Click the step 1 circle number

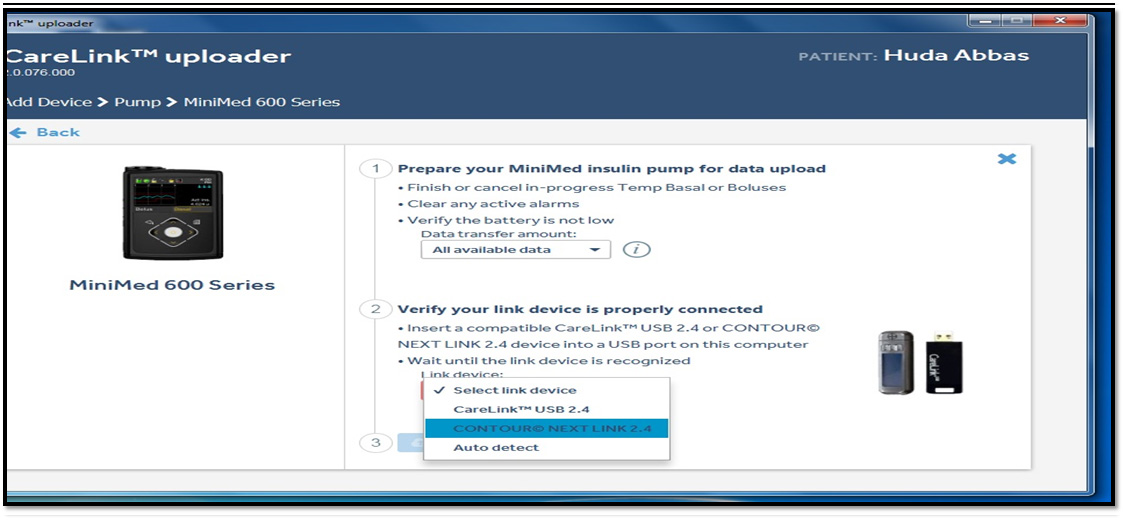(376, 169)
